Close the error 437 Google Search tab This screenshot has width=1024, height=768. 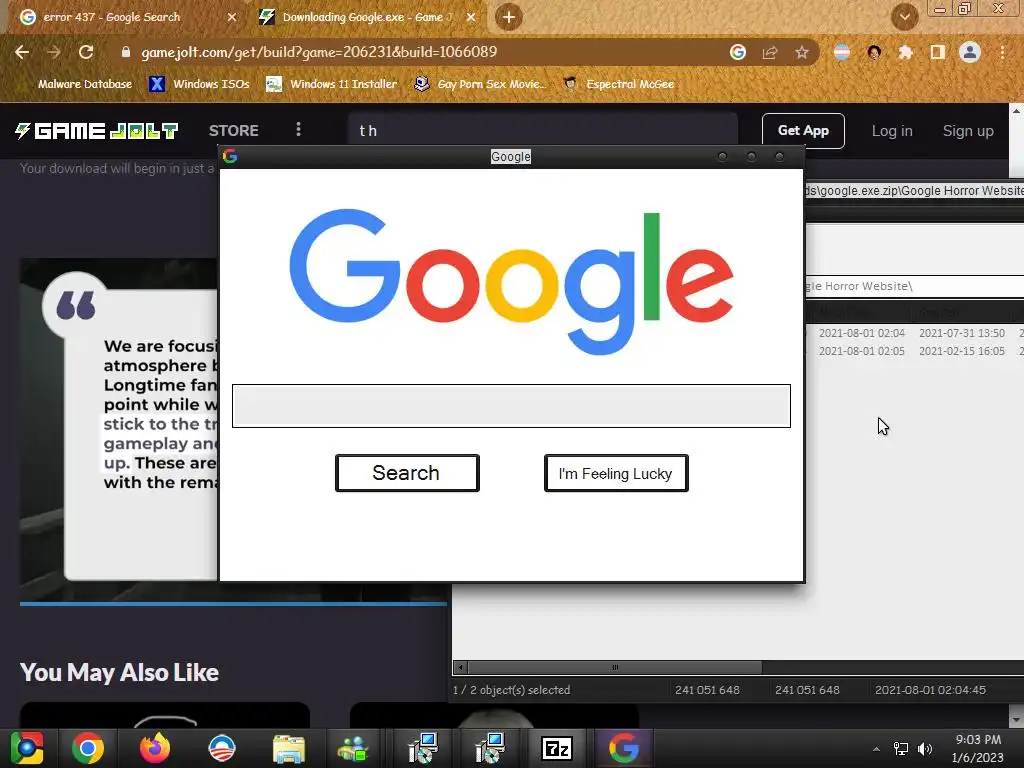[x=231, y=17]
